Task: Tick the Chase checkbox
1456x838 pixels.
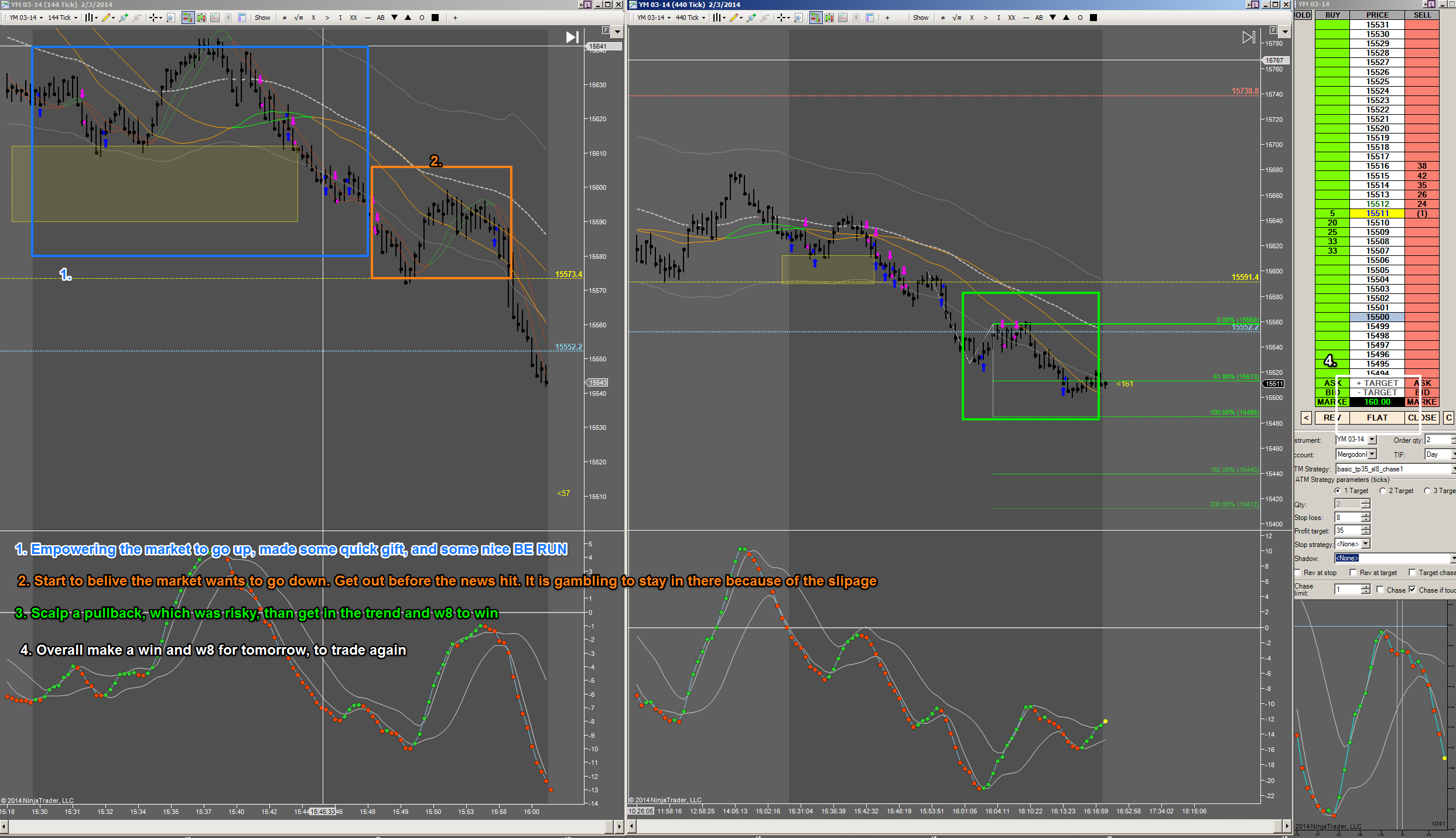Action: click(x=1380, y=590)
